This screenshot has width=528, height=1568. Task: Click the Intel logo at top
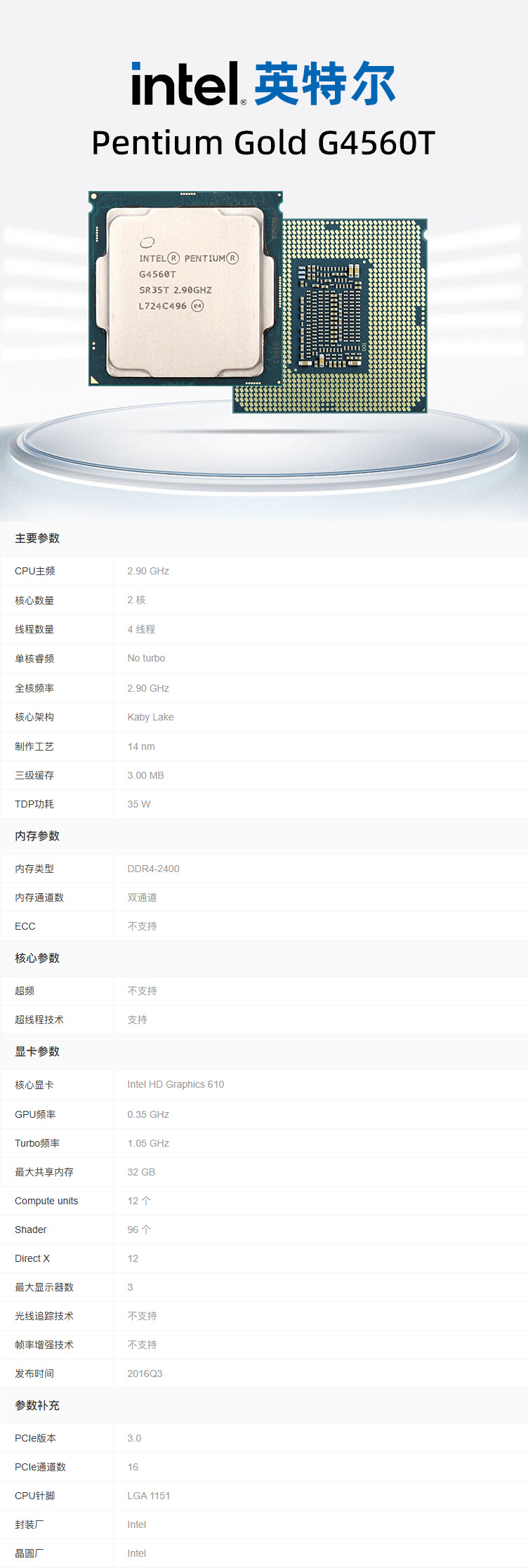click(x=188, y=84)
